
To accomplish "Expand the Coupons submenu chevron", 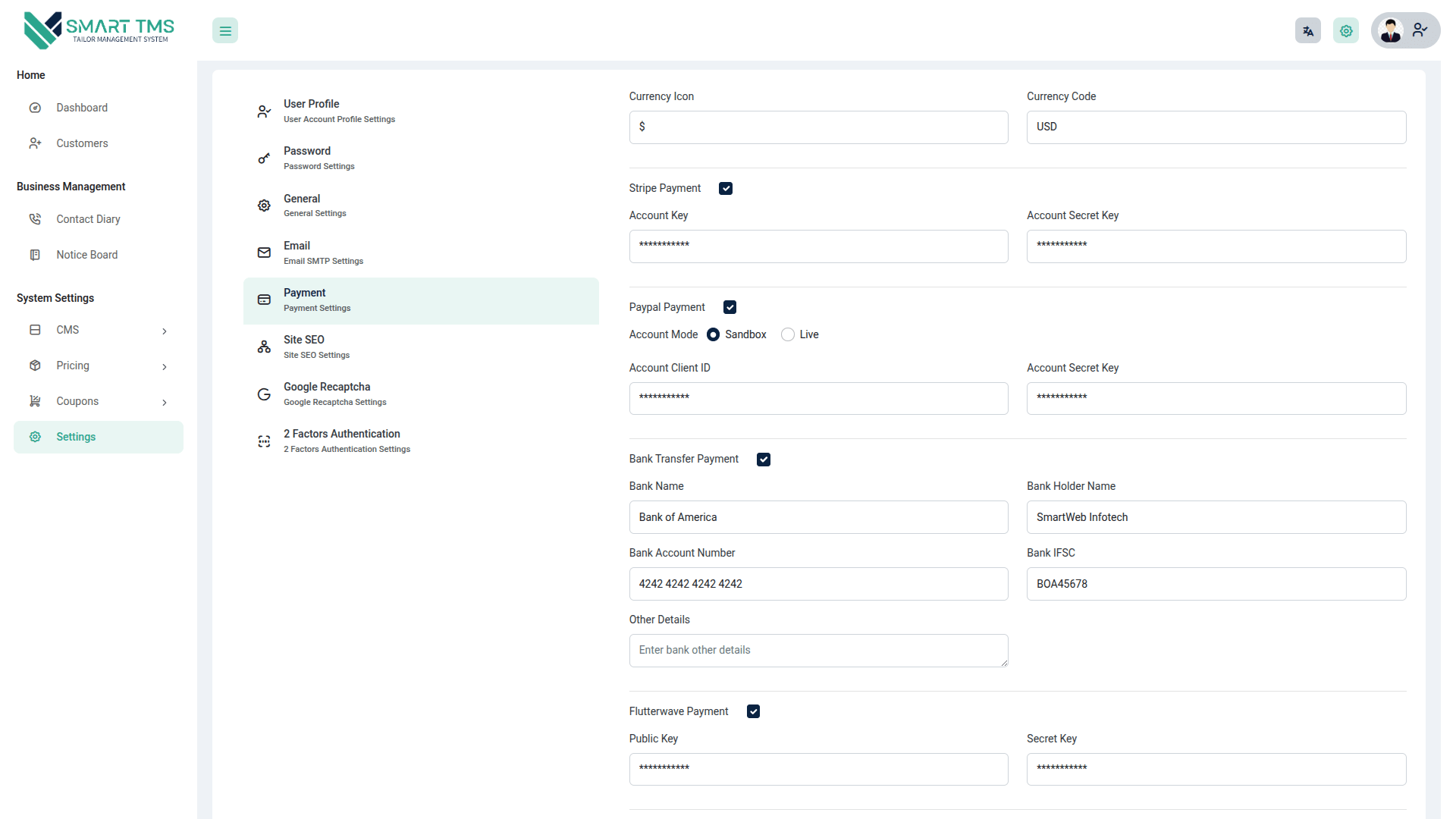I will (165, 403).
